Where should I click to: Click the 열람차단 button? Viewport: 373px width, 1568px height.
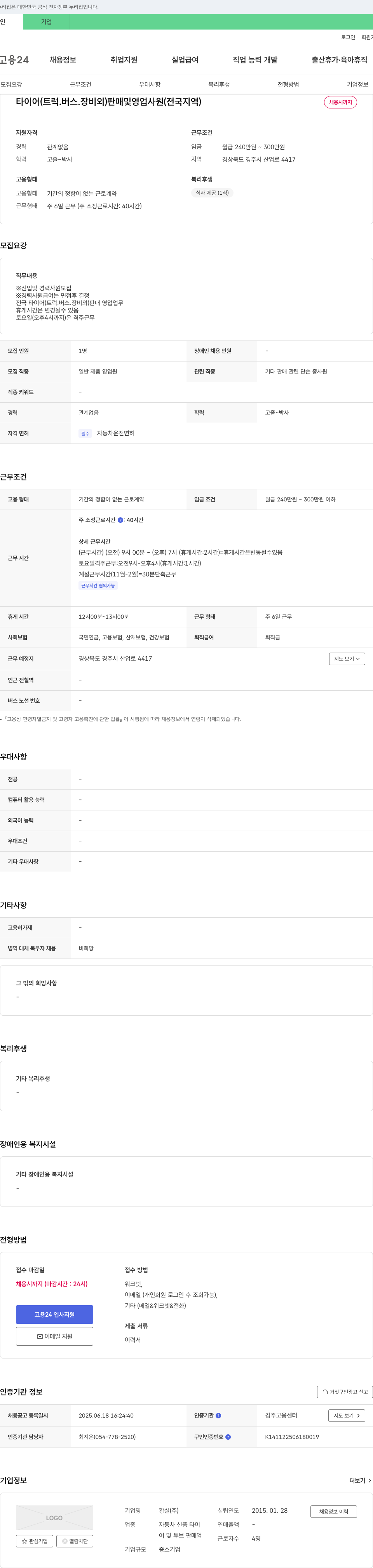click(75, 1541)
